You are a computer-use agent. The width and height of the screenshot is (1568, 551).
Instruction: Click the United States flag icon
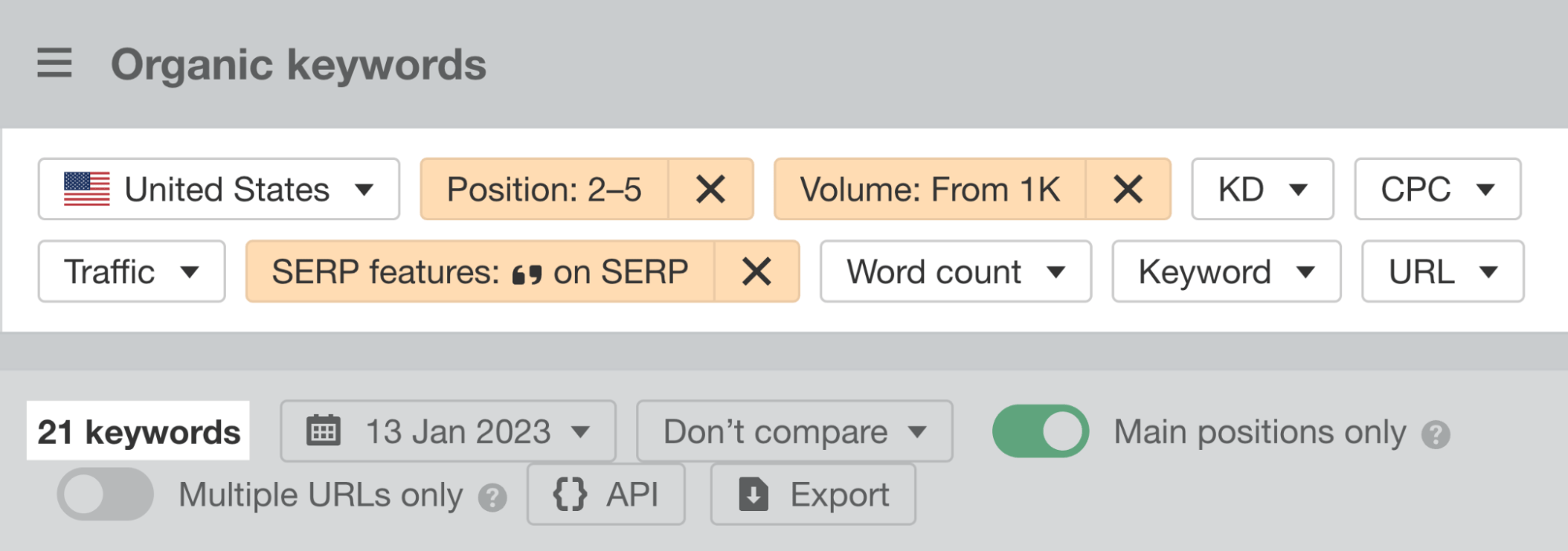coord(87,189)
